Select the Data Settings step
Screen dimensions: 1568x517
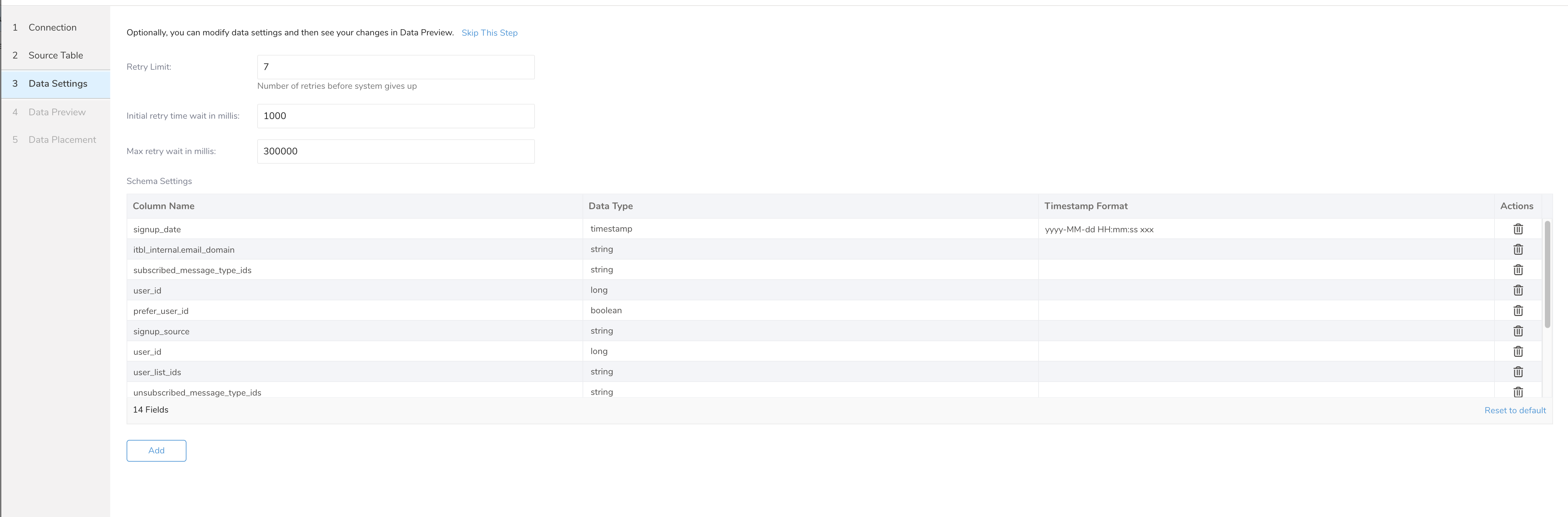coord(58,84)
